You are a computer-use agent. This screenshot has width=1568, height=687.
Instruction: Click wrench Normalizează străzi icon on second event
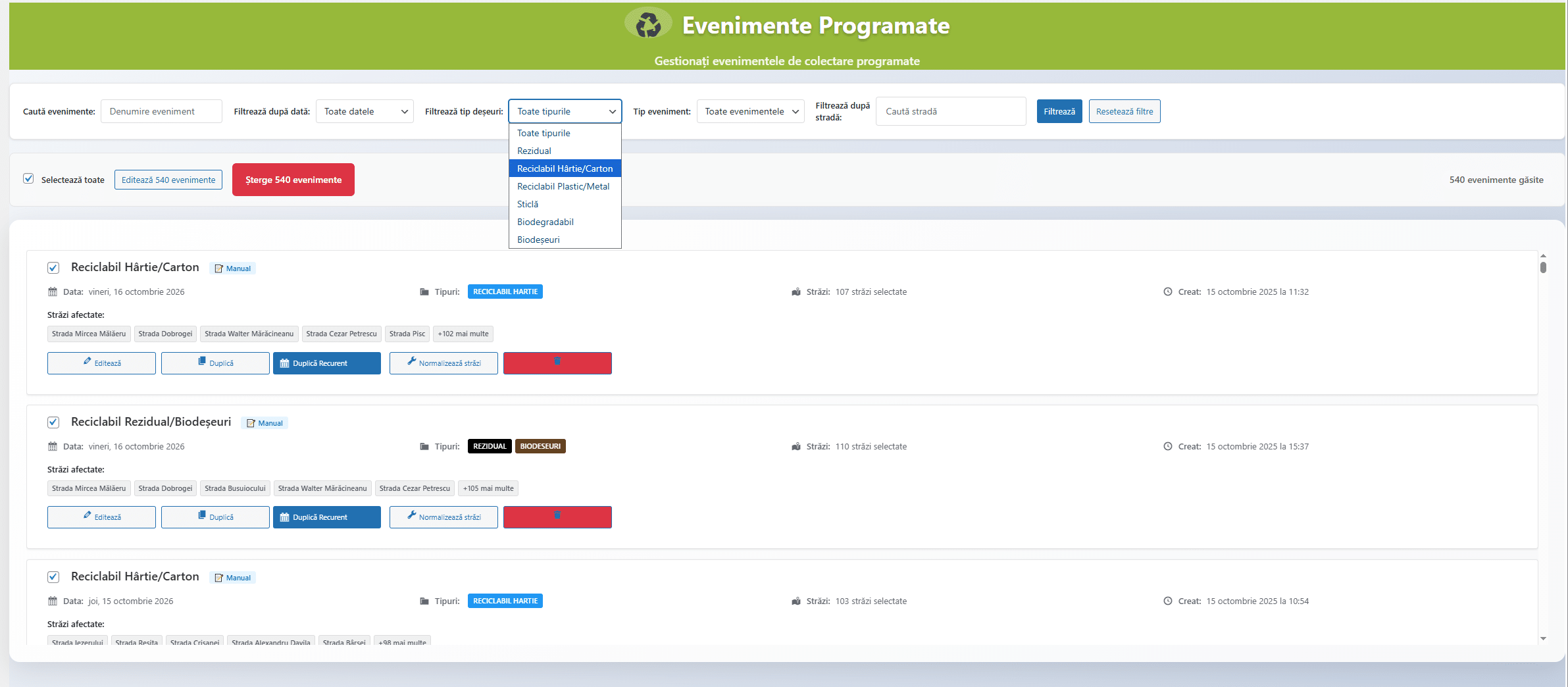[x=412, y=516]
